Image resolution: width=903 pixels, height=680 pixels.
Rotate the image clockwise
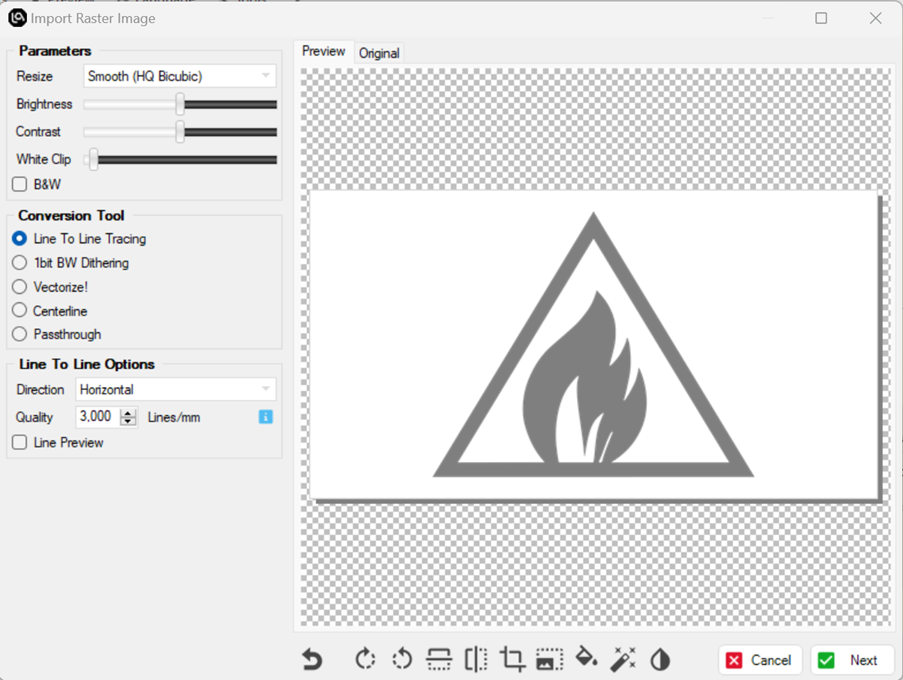[364, 659]
